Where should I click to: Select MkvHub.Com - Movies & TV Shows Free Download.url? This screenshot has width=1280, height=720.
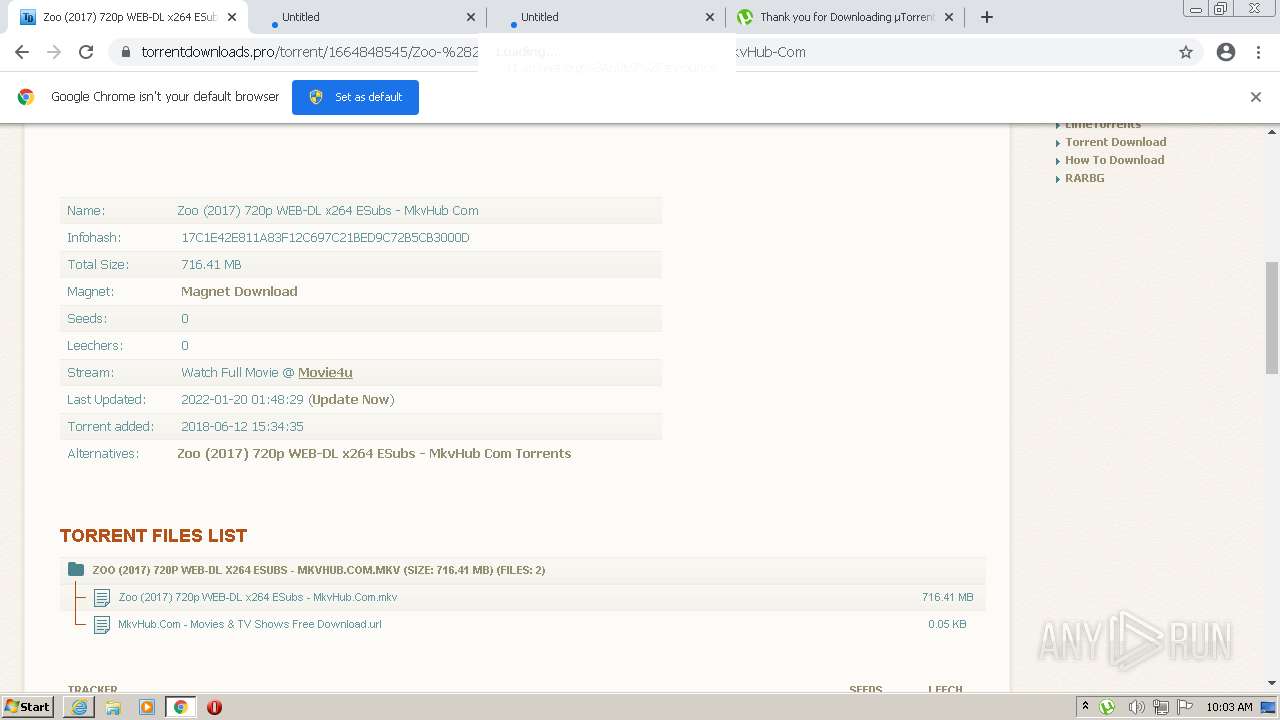click(x=250, y=624)
